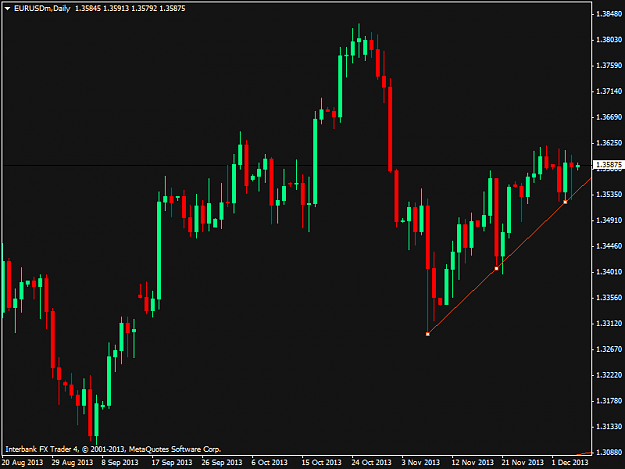Click the 20 Aug 2013 date label
625x469 pixels.
point(22,462)
